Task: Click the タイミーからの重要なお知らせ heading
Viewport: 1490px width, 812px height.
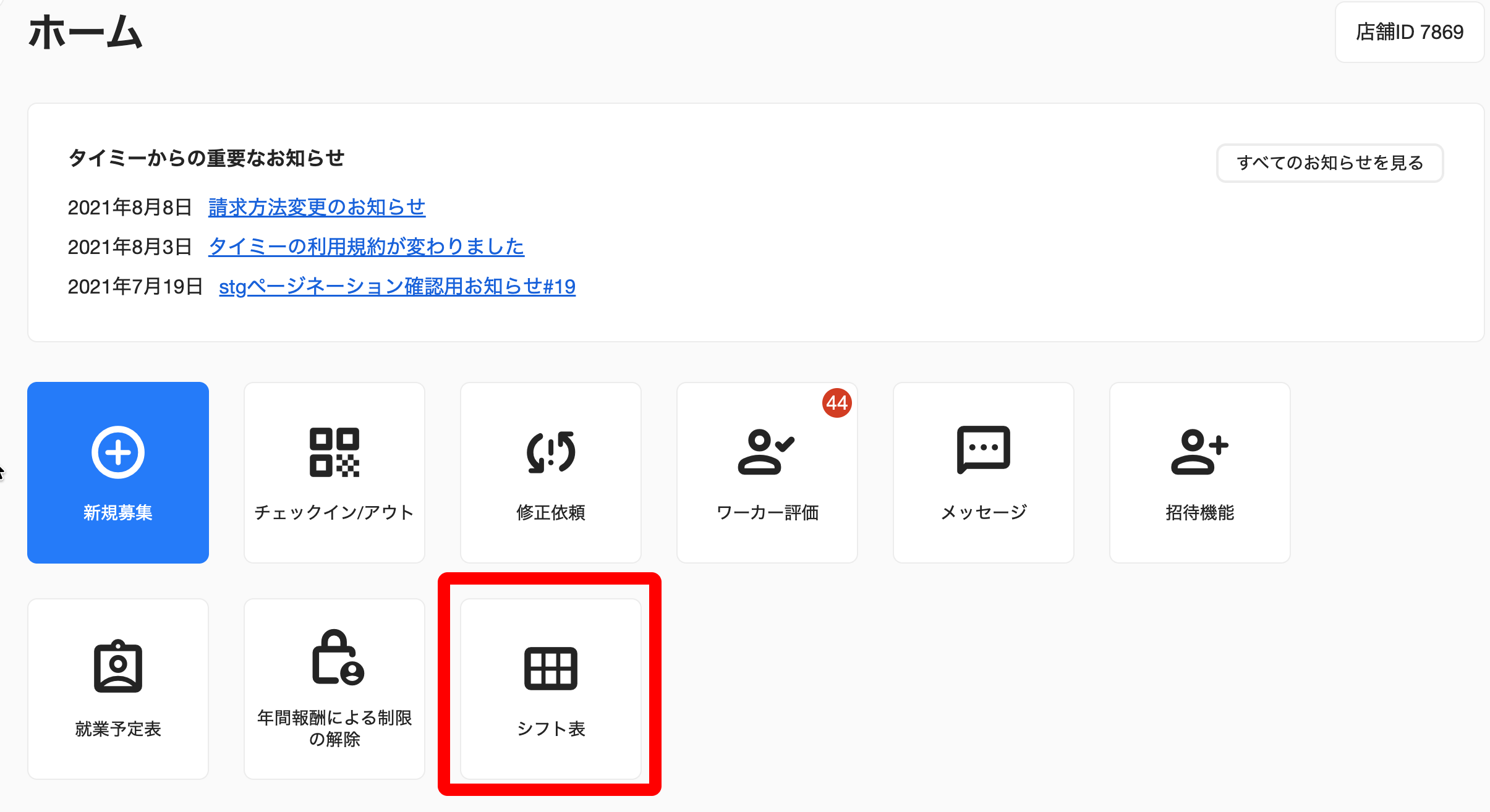Action: pyautogui.click(x=206, y=158)
